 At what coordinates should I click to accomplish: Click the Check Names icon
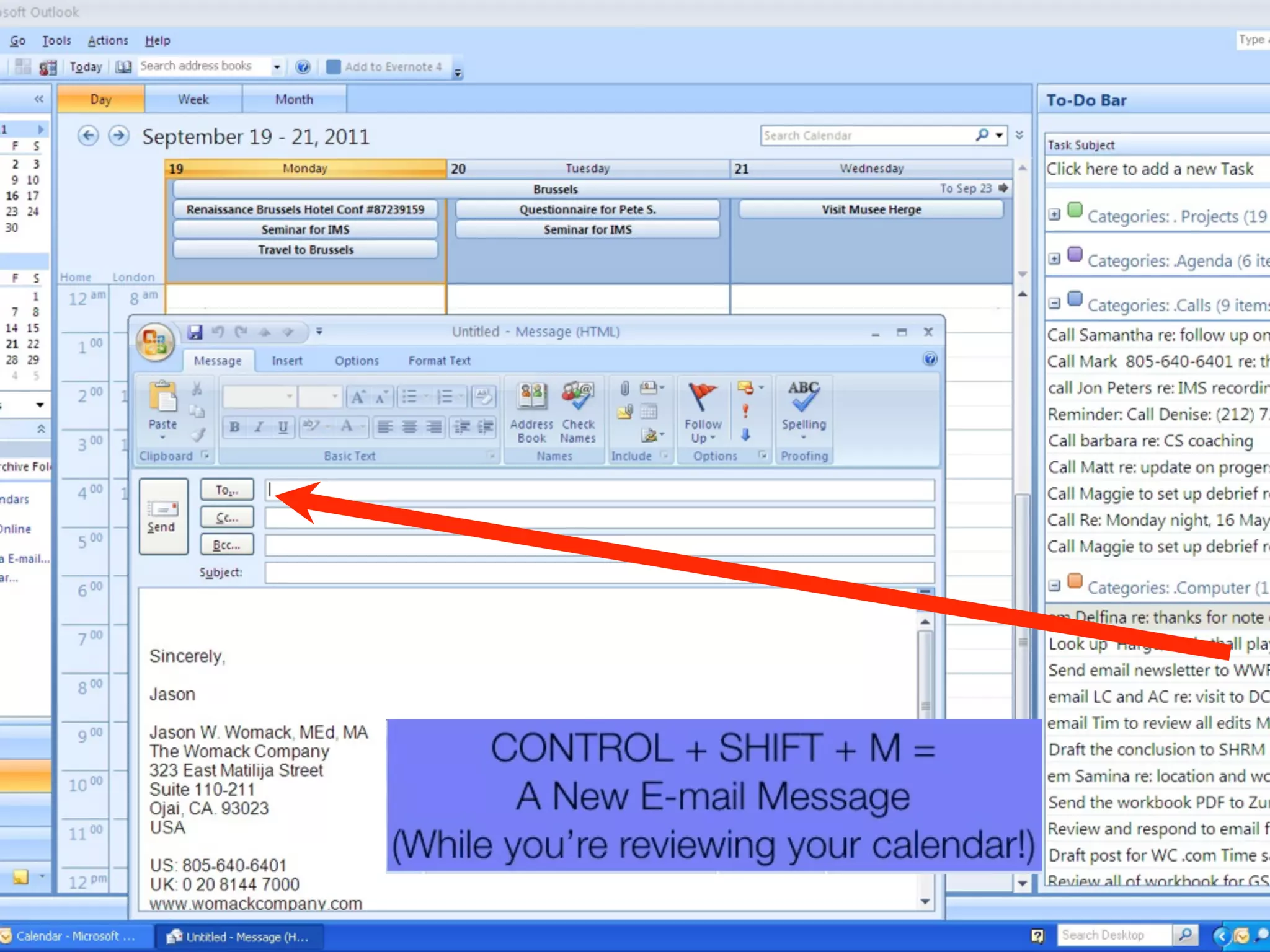point(577,397)
